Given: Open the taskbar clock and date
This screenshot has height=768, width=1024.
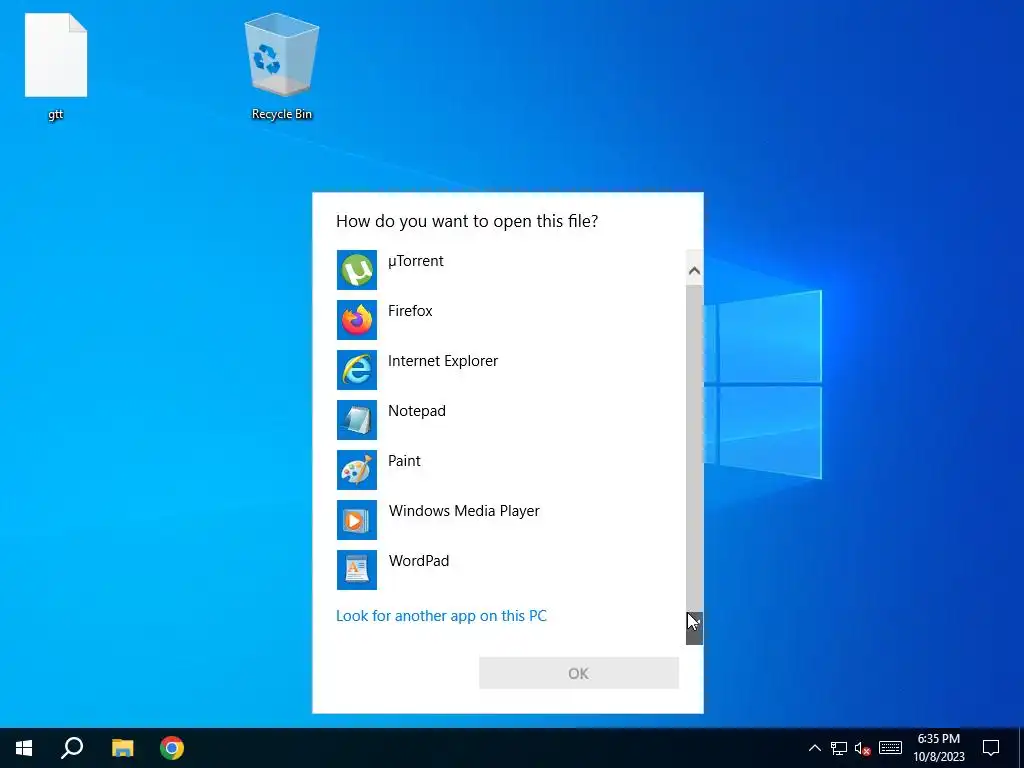Looking at the screenshot, I should coord(938,748).
